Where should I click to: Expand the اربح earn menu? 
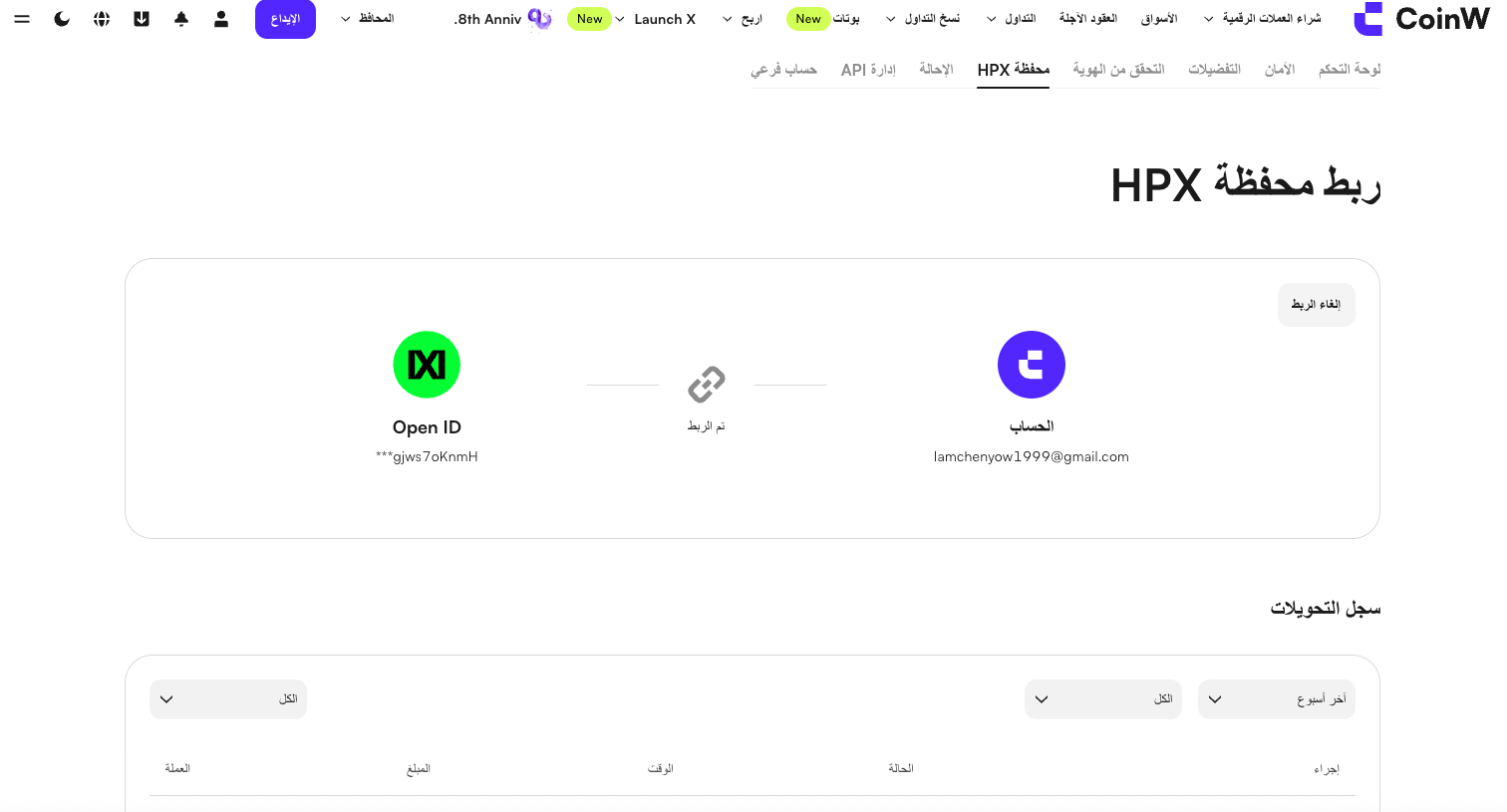pyautogui.click(x=743, y=19)
